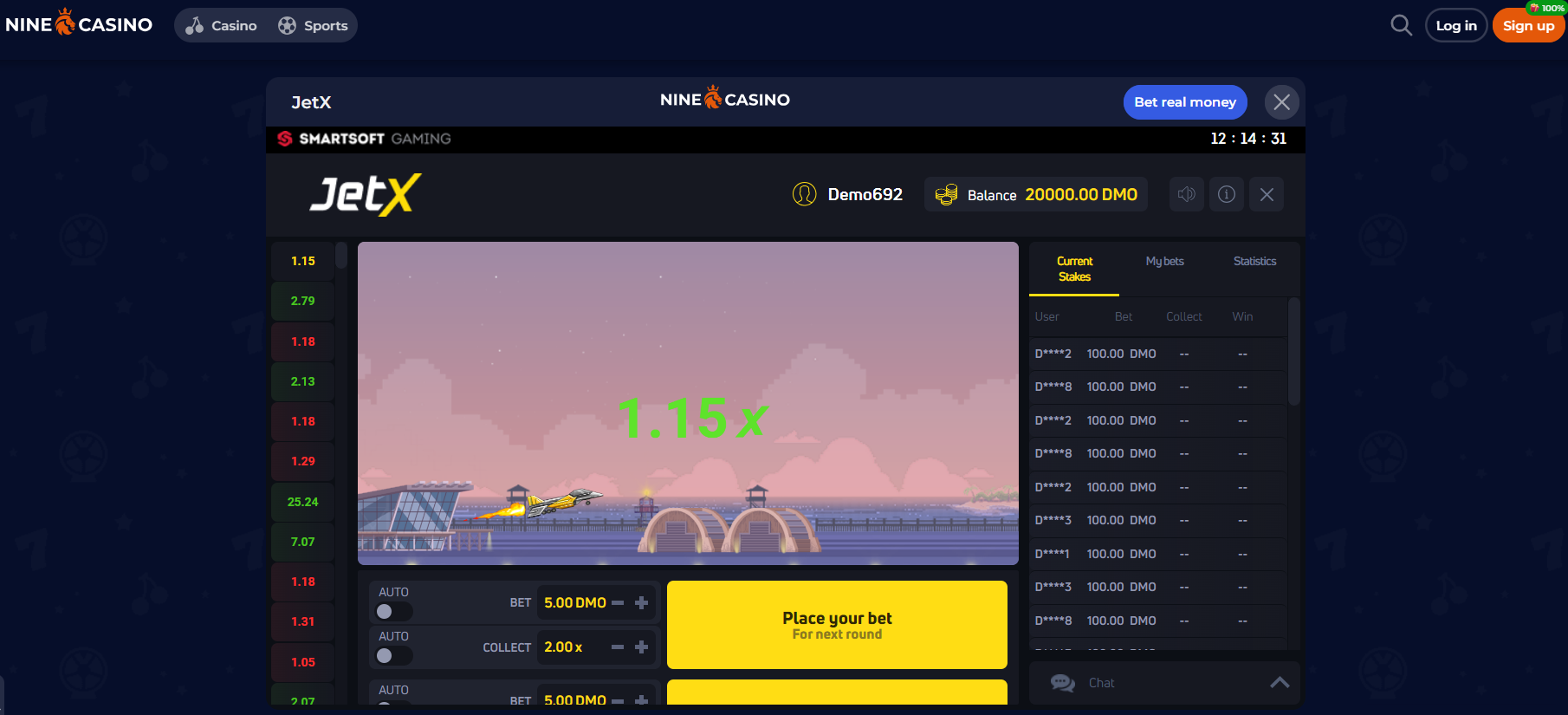Switch to My bets tab

point(1164,261)
